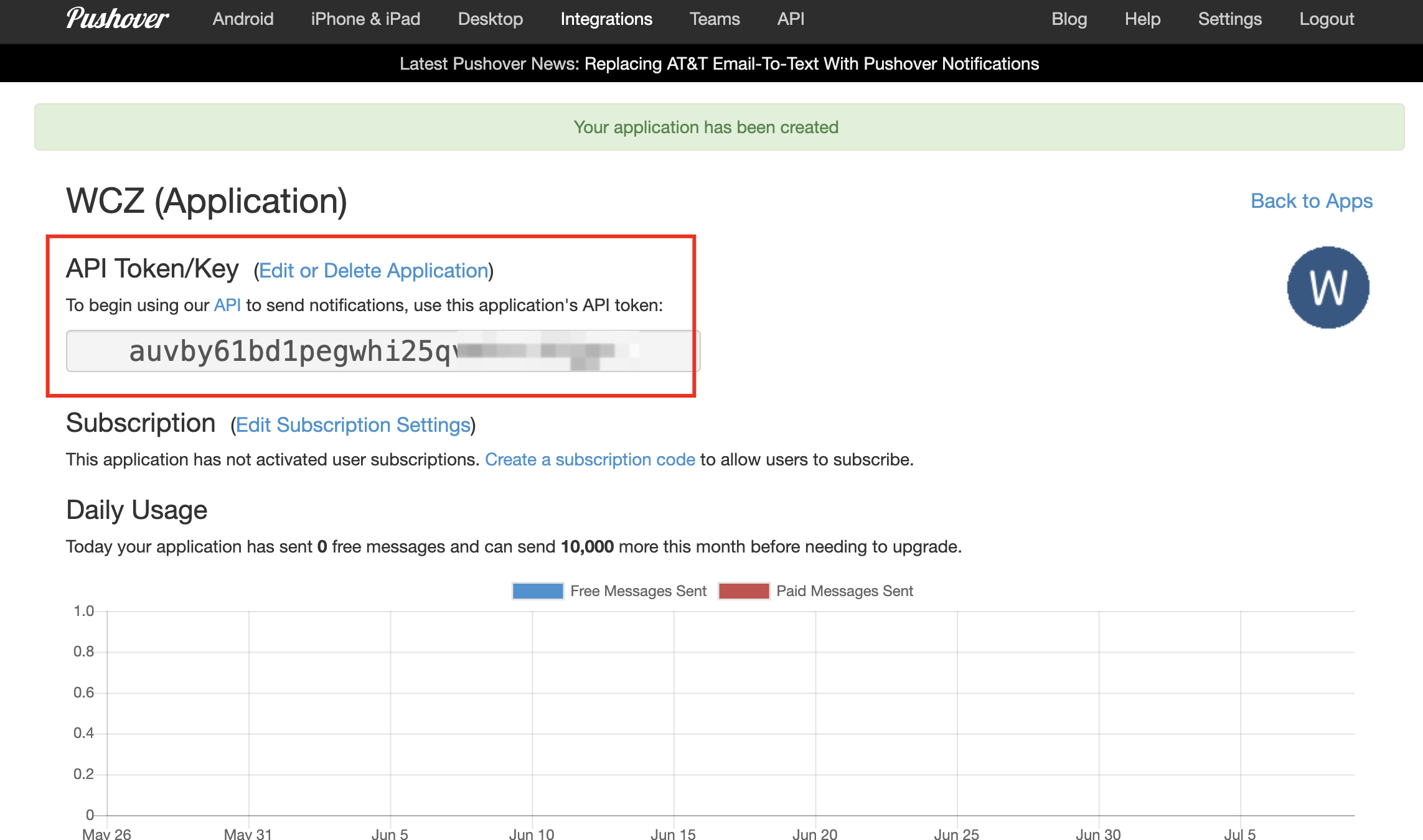Open account Settings
Image resolution: width=1423 pixels, height=840 pixels.
point(1229,19)
